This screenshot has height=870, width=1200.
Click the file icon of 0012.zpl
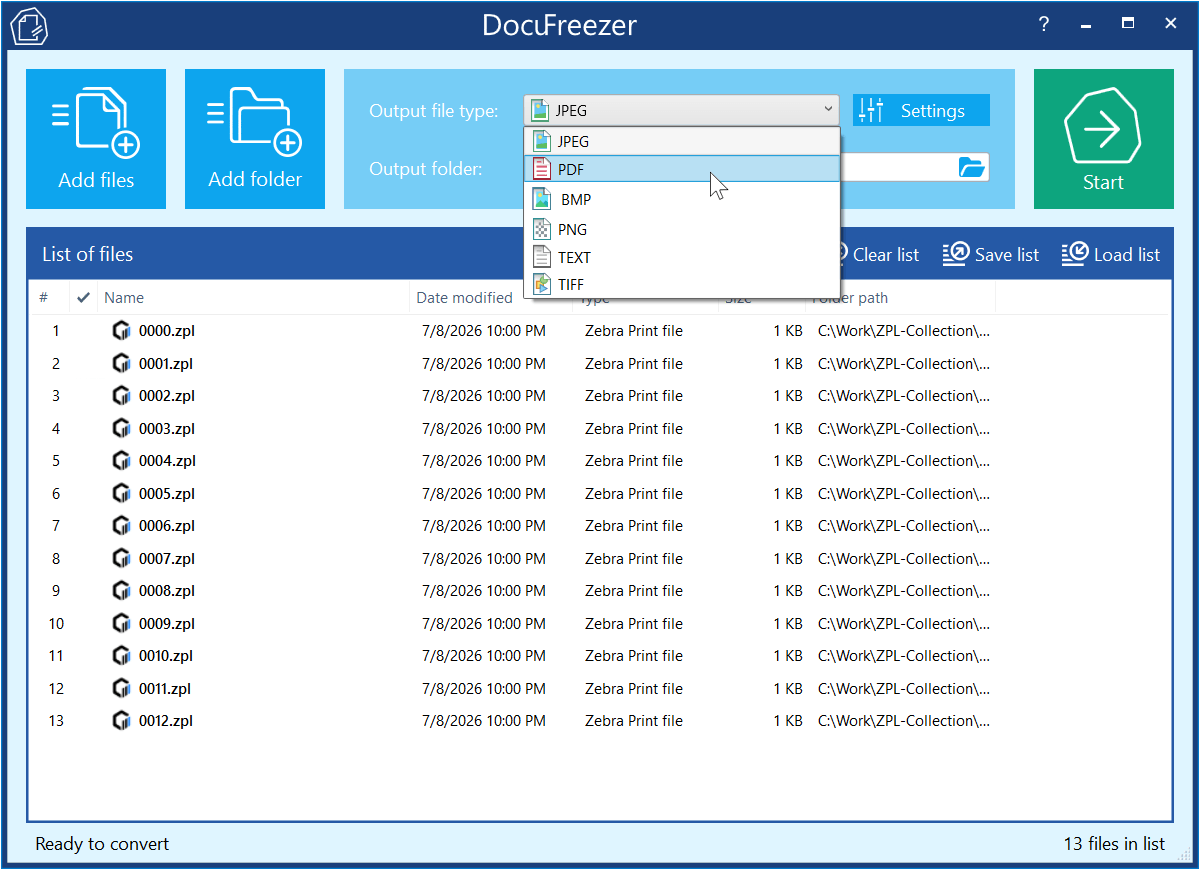coord(122,720)
